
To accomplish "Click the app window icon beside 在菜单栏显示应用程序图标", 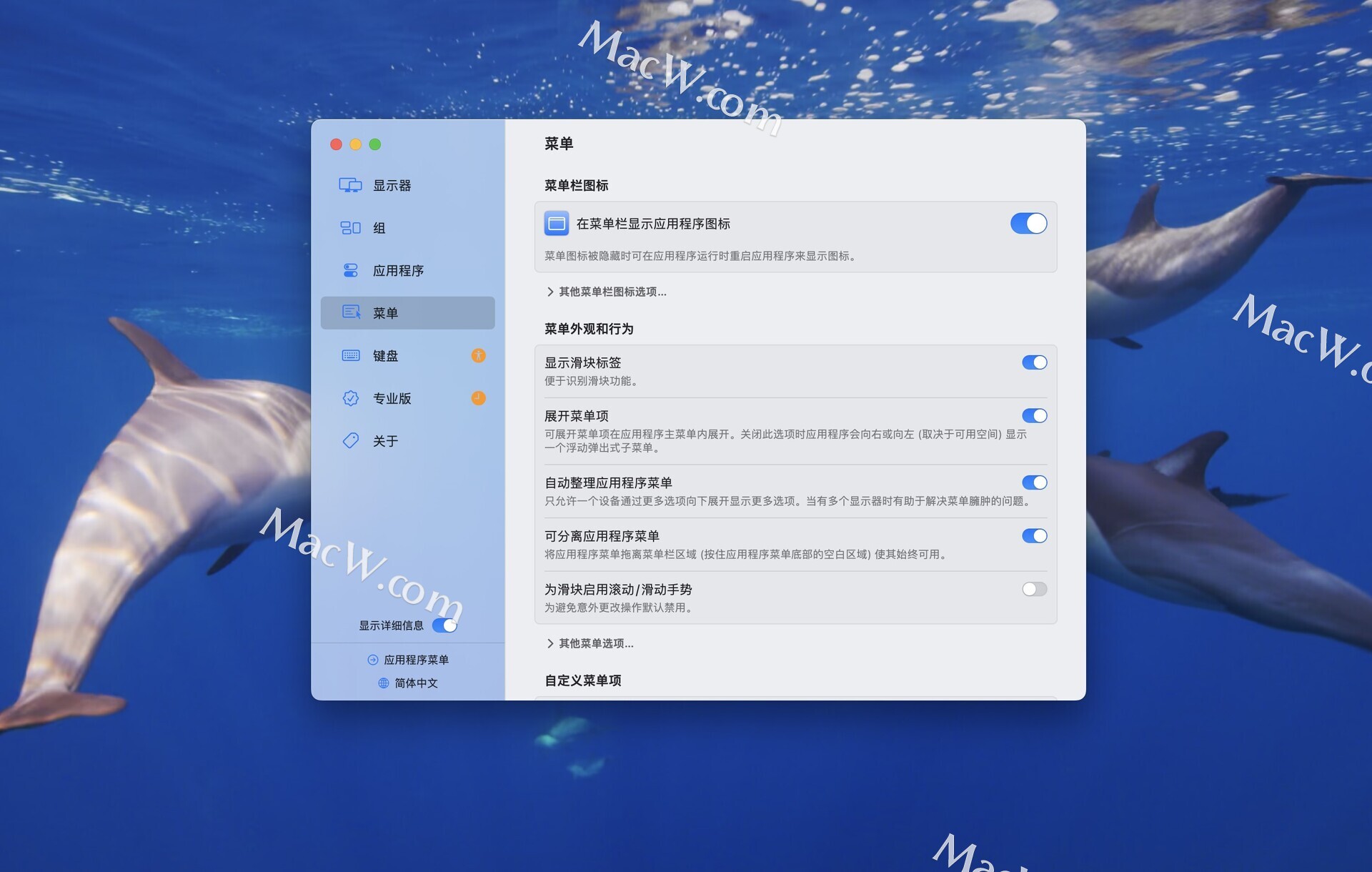I will tap(557, 224).
